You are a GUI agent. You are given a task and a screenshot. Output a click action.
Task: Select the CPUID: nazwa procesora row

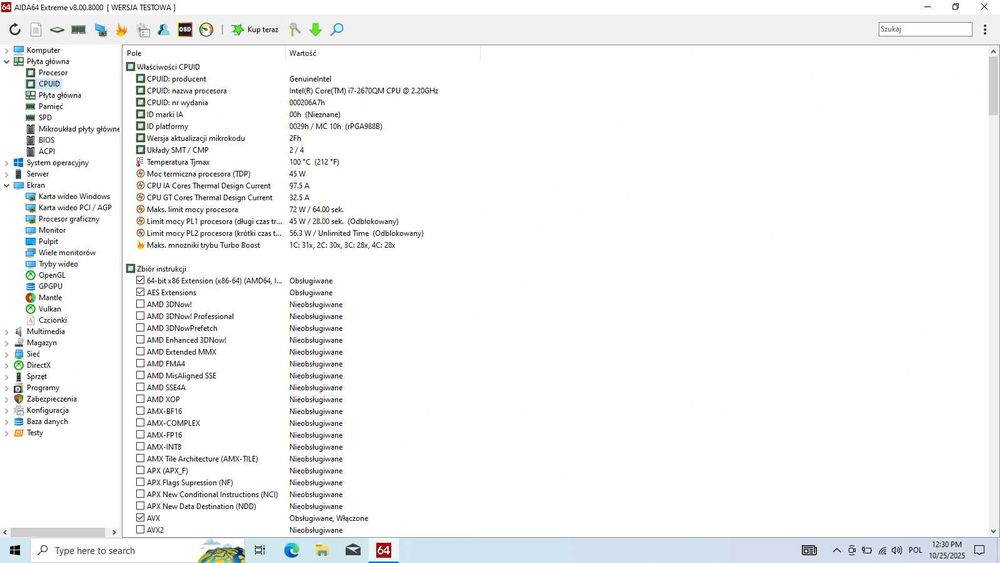click(300, 91)
